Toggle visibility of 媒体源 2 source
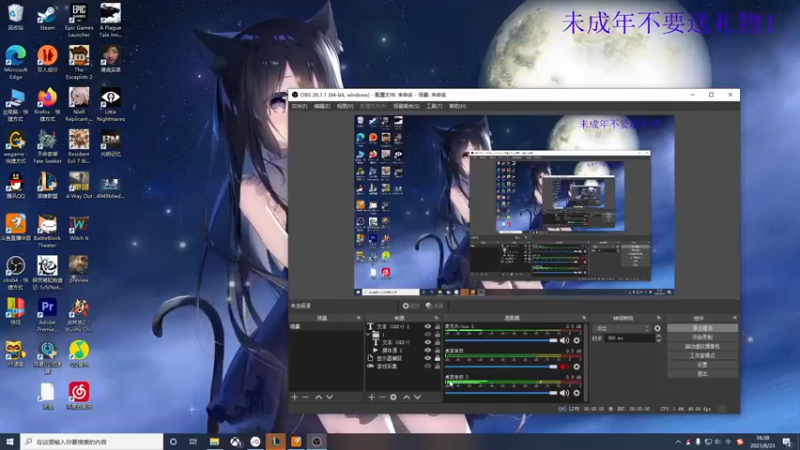800x450 pixels. click(428, 351)
